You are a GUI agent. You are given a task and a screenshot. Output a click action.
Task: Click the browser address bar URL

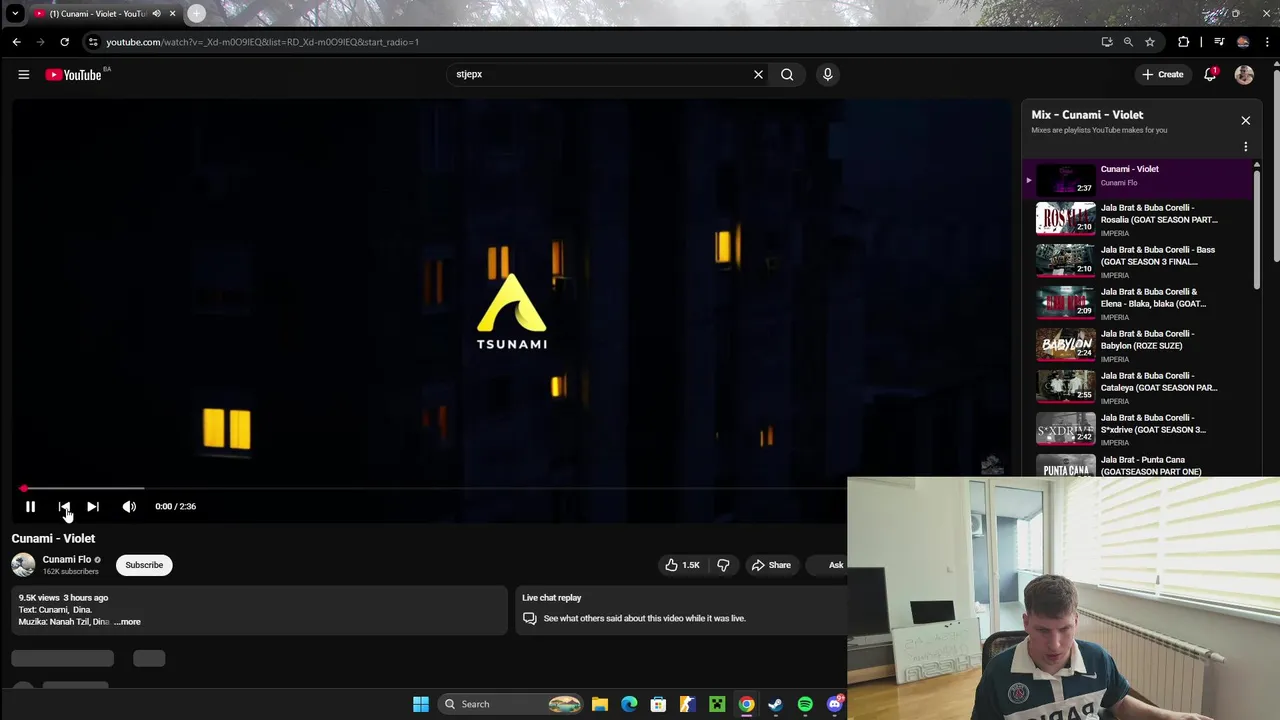pyautogui.click(x=262, y=42)
